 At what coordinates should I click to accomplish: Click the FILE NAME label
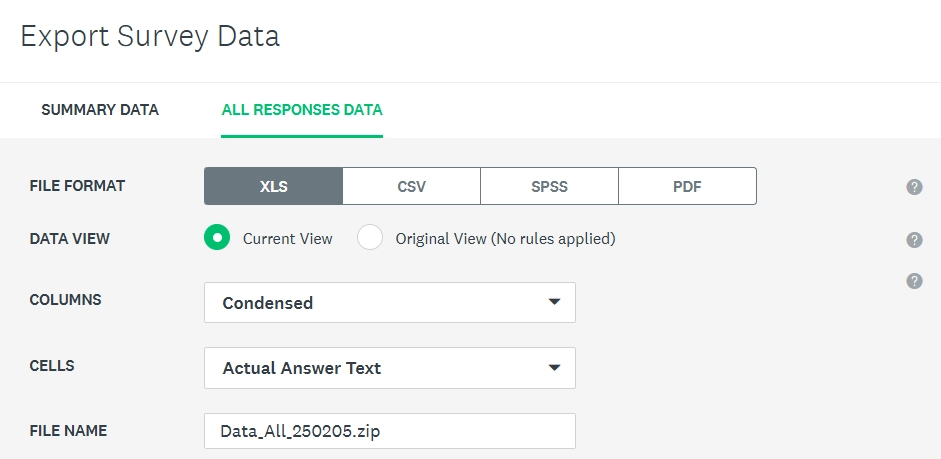coord(68,431)
